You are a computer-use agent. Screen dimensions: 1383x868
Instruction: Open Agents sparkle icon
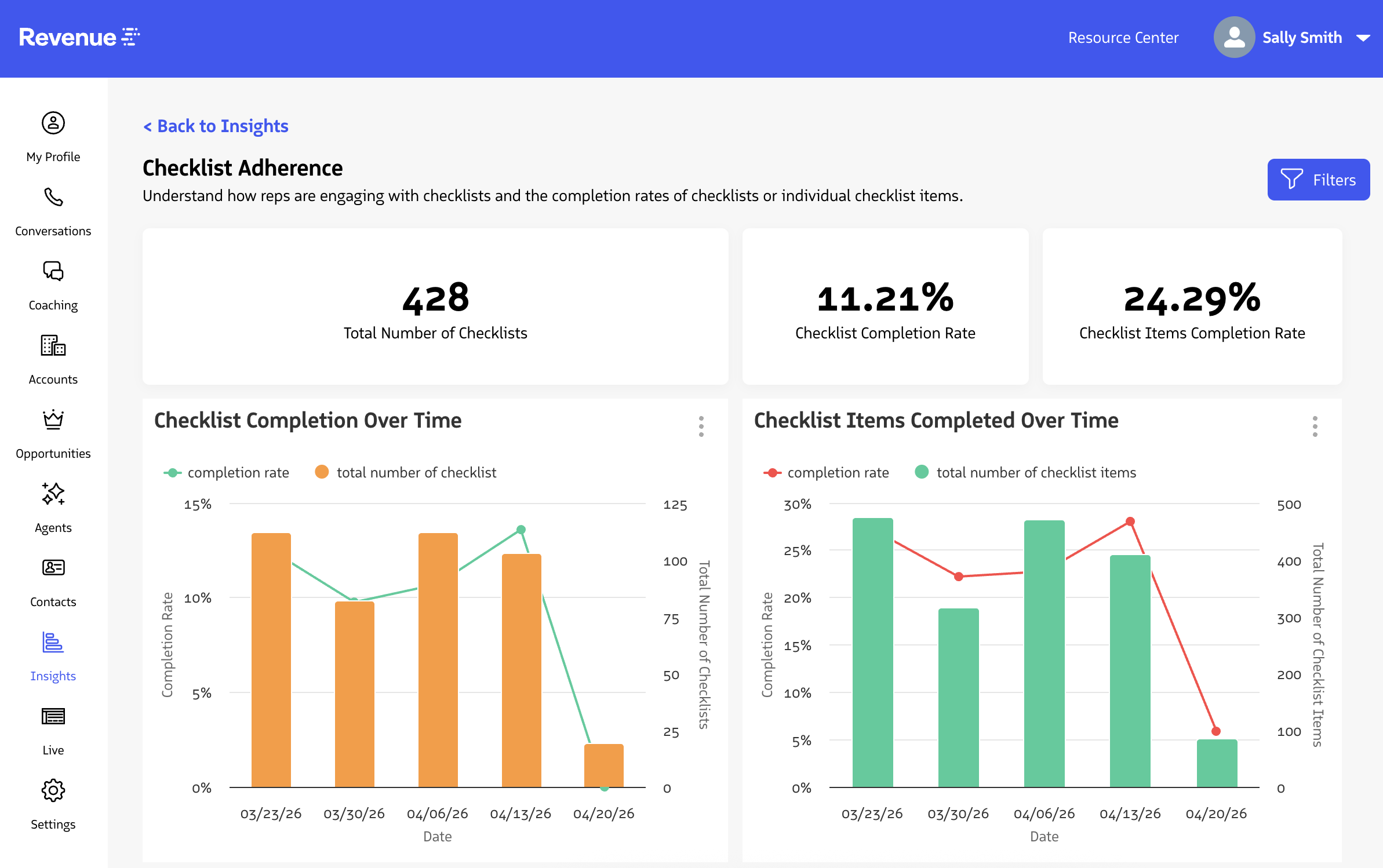(53, 494)
